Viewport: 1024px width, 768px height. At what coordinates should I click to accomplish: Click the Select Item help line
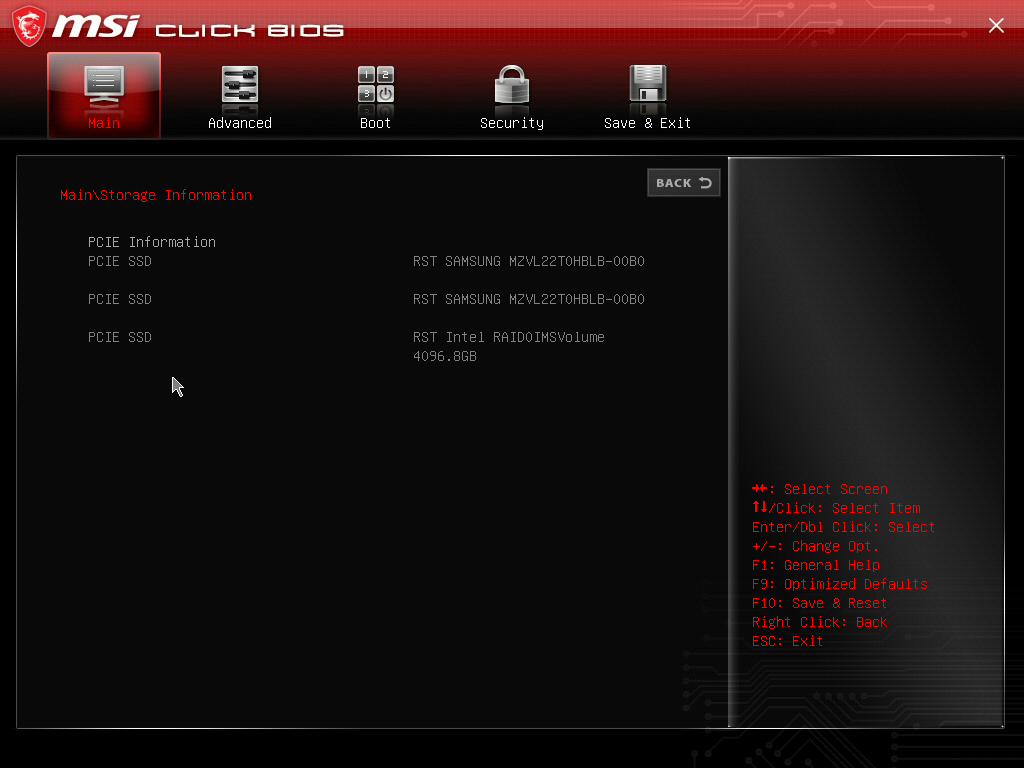click(836, 508)
